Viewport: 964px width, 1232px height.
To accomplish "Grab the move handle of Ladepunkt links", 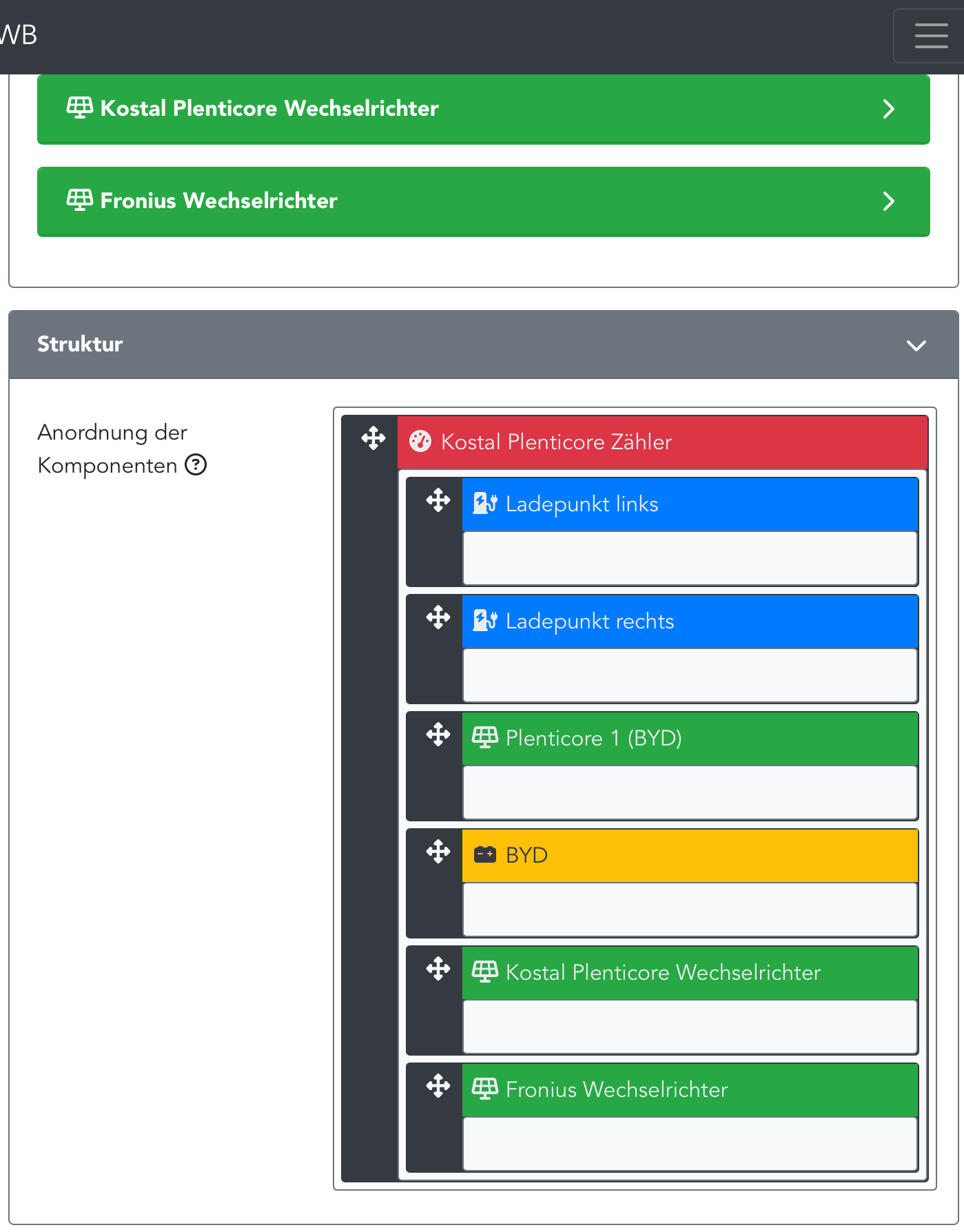I will [438, 500].
